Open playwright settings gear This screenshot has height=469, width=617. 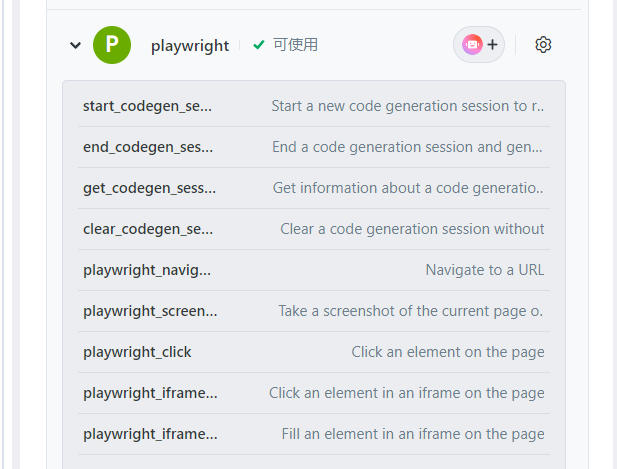[x=543, y=45]
